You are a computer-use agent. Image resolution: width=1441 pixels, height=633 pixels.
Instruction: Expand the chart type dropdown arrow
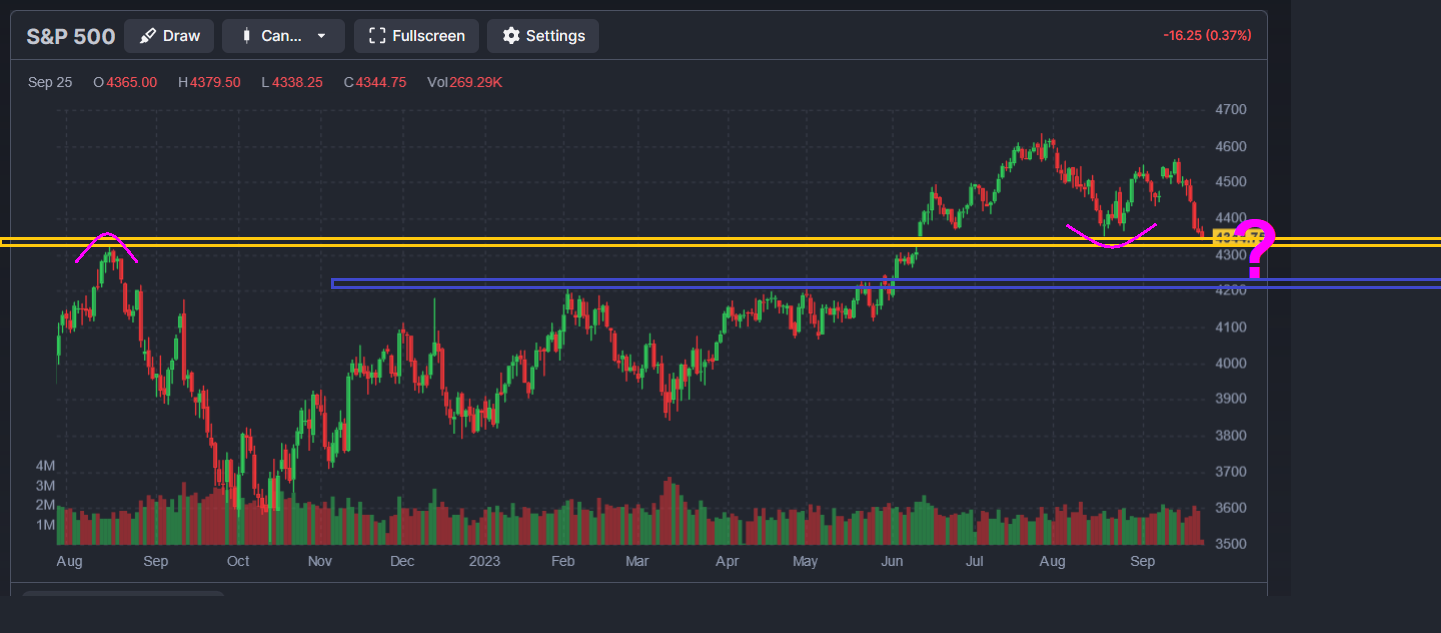pos(321,36)
